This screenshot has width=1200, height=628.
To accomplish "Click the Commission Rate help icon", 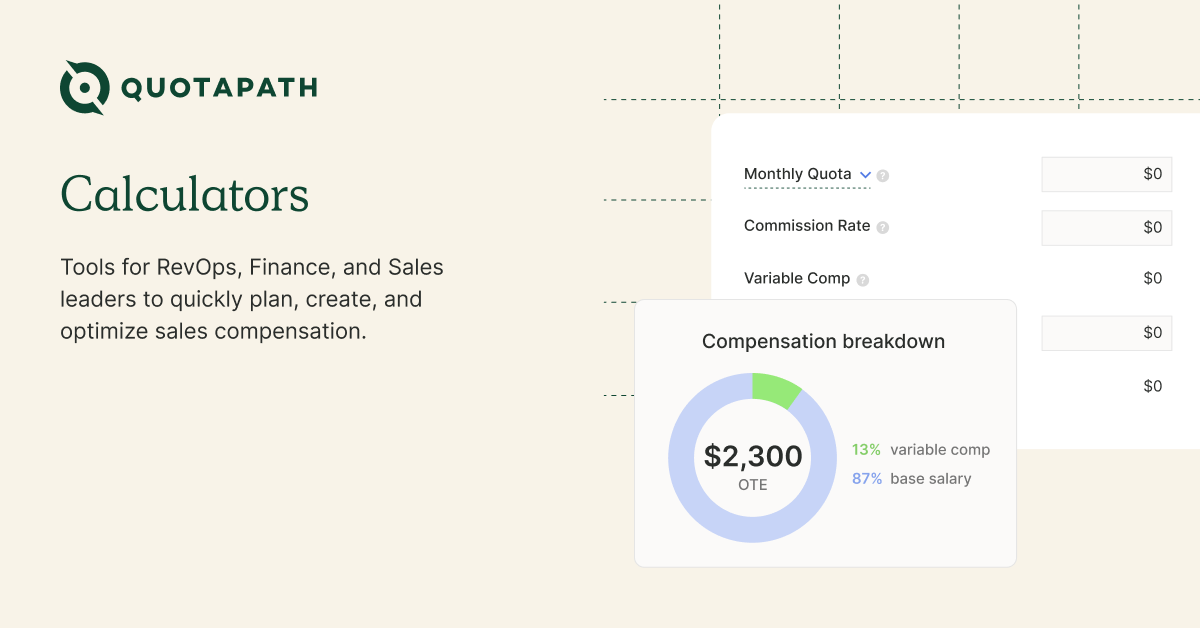I will tap(883, 227).
